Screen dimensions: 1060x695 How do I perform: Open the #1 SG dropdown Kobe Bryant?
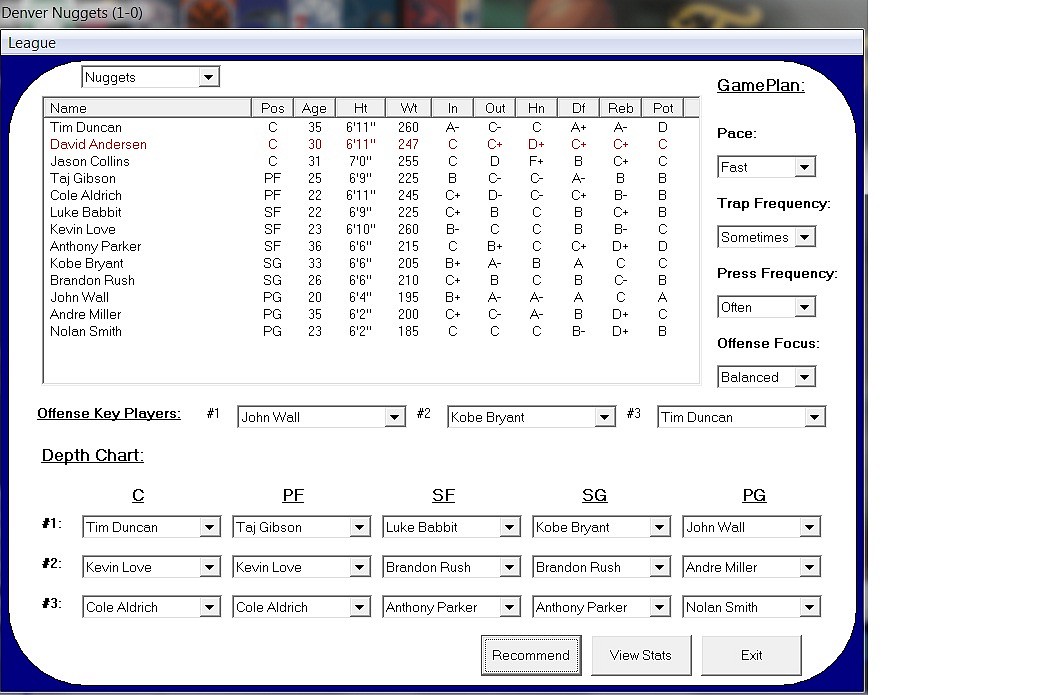point(602,527)
